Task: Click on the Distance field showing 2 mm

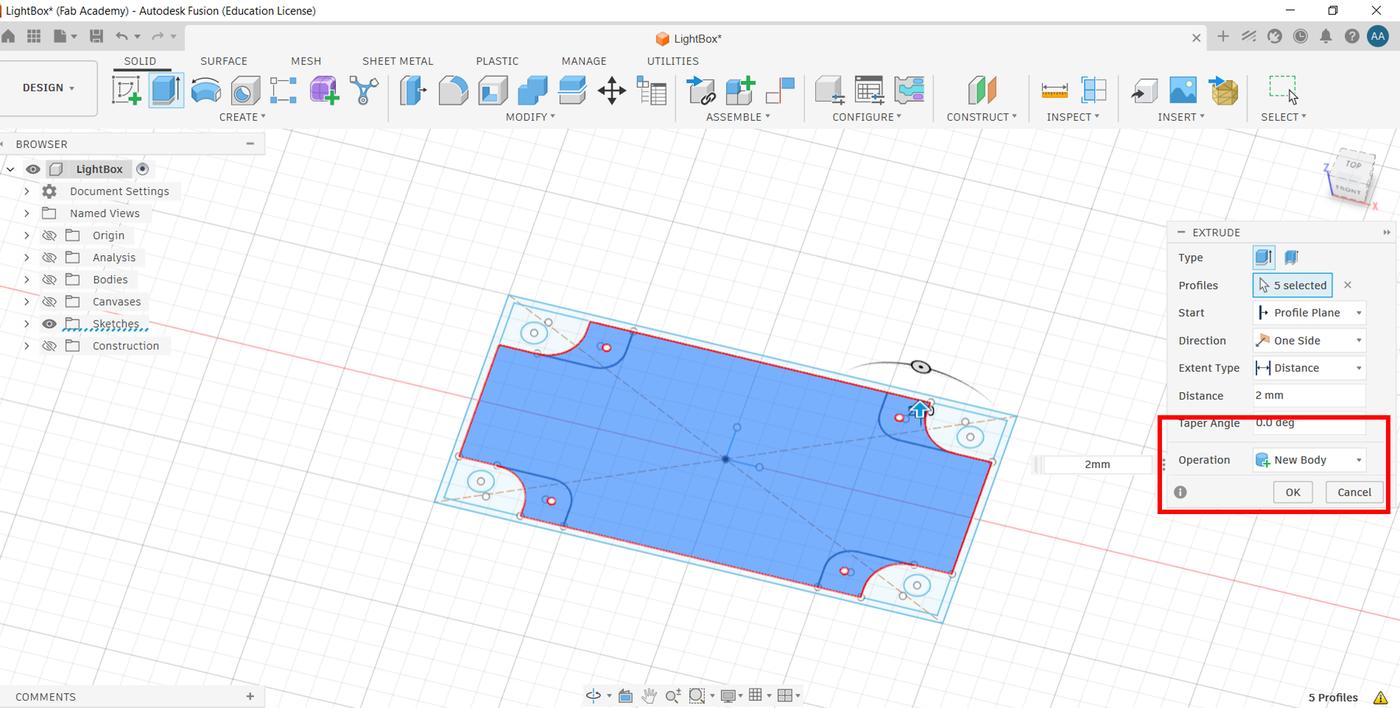Action: click(x=1309, y=396)
